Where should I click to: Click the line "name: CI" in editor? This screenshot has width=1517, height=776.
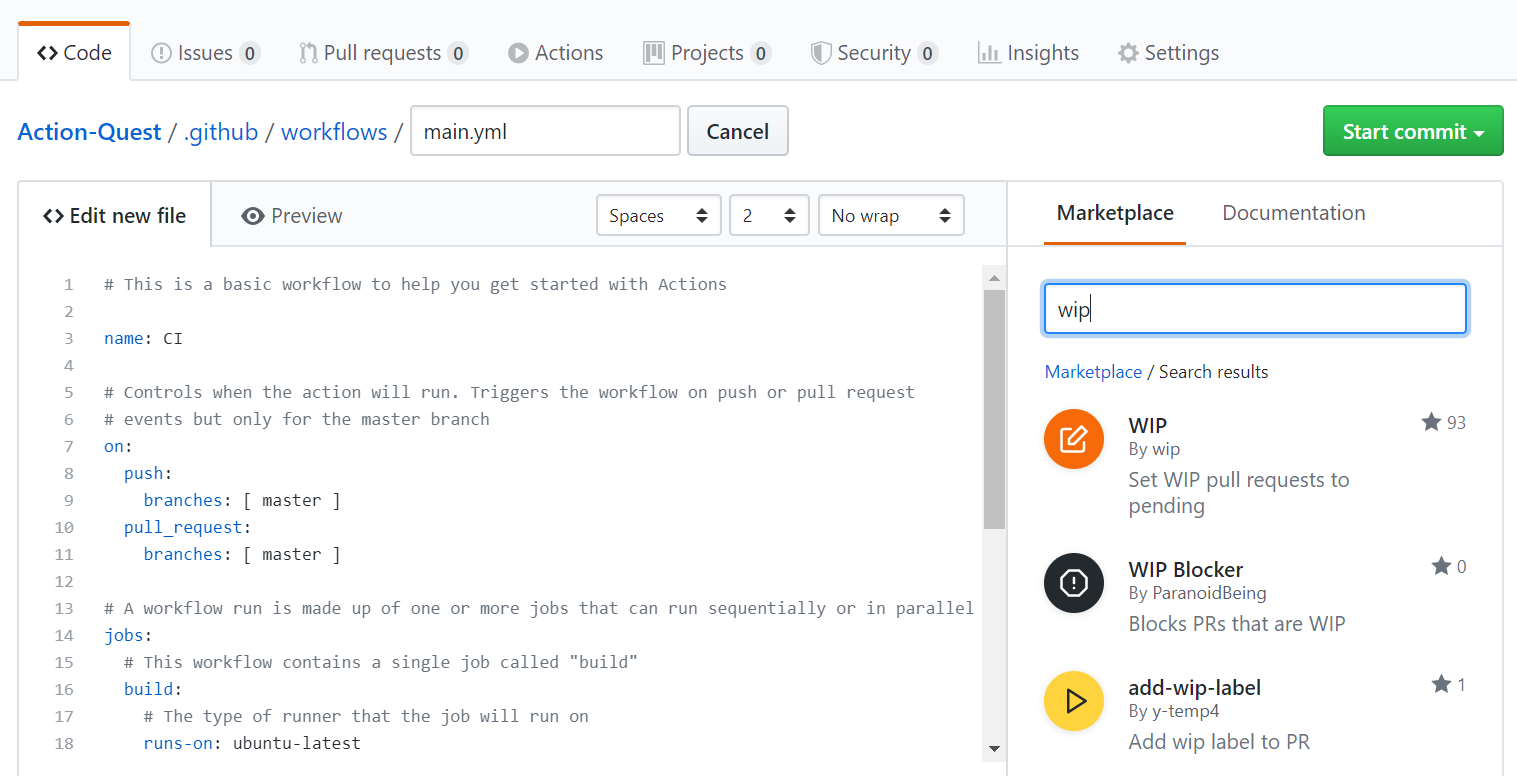click(143, 338)
